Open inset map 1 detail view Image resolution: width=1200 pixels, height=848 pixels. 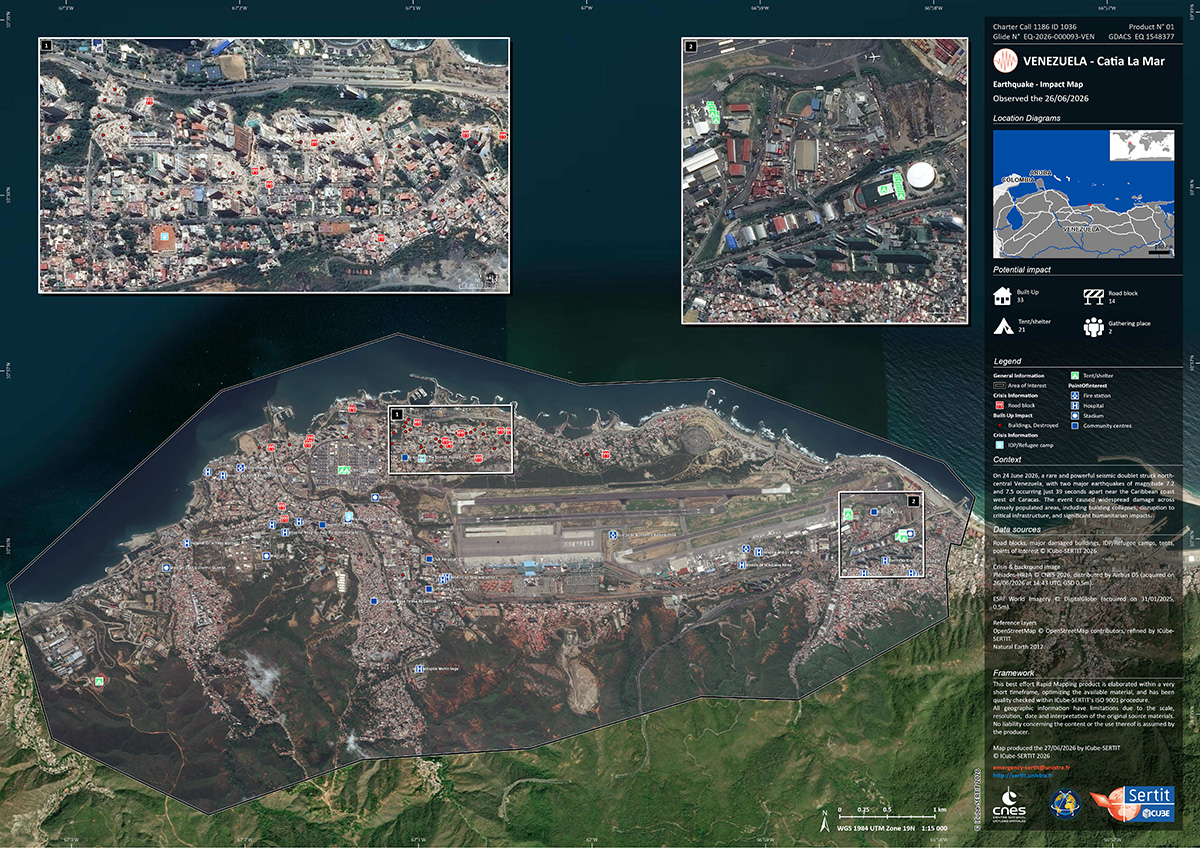(x=274, y=165)
